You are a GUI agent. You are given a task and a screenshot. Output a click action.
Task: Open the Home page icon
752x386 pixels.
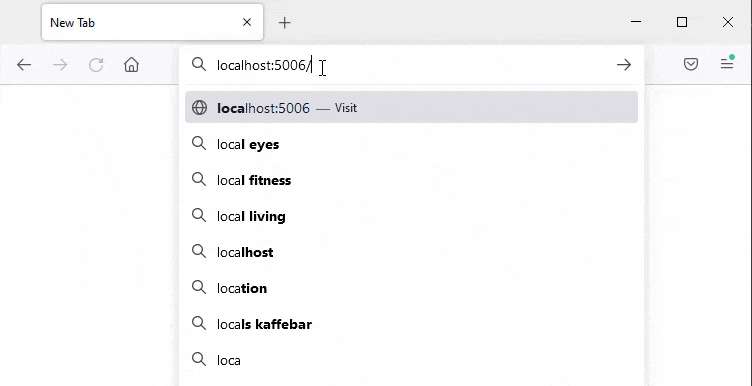pyautogui.click(x=131, y=65)
